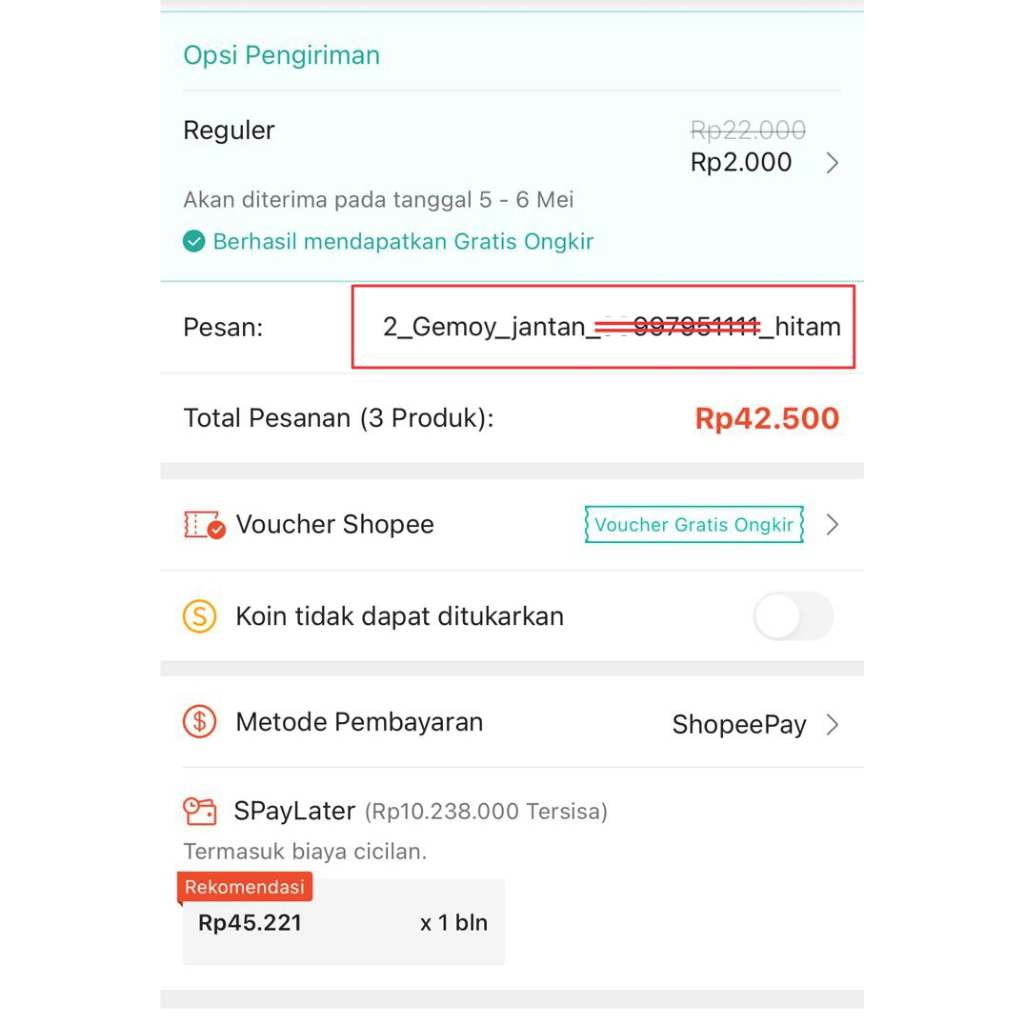Expand payment methods via ShopeePay chevron
This screenshot has height=1024, width=1024.
[832, 725]
